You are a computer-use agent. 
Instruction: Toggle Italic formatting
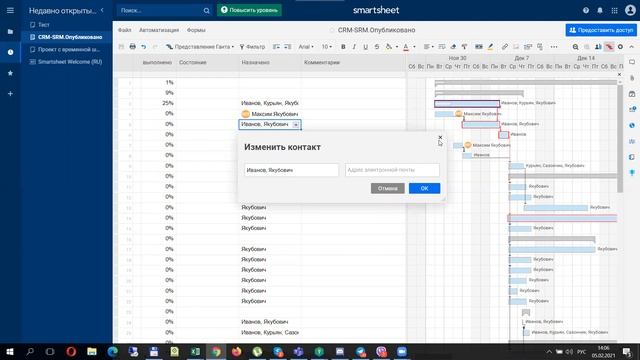click(354, 47)
